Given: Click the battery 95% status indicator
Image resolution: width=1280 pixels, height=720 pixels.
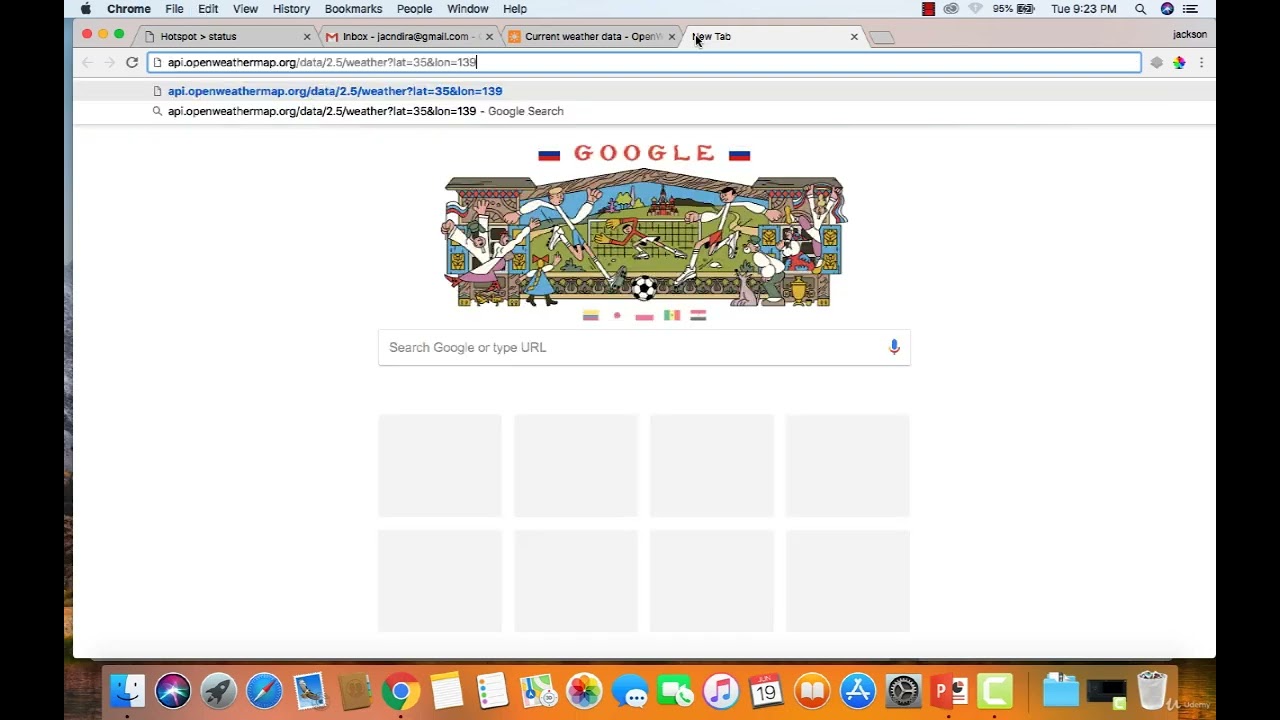Looking at the screenshot, I should tap(1013, 9).
